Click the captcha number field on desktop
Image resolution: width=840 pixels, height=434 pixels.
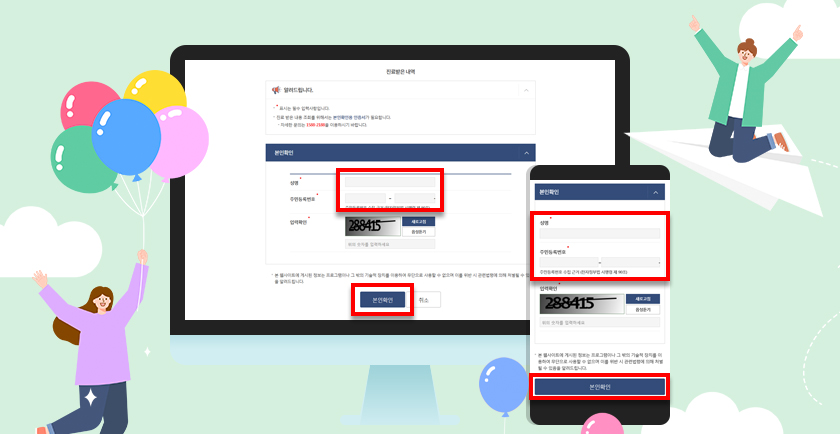(x=390, y=244)
